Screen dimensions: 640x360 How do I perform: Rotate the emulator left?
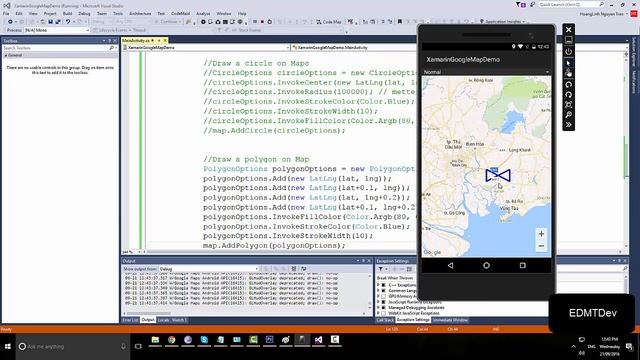click(x=568, y=84)
